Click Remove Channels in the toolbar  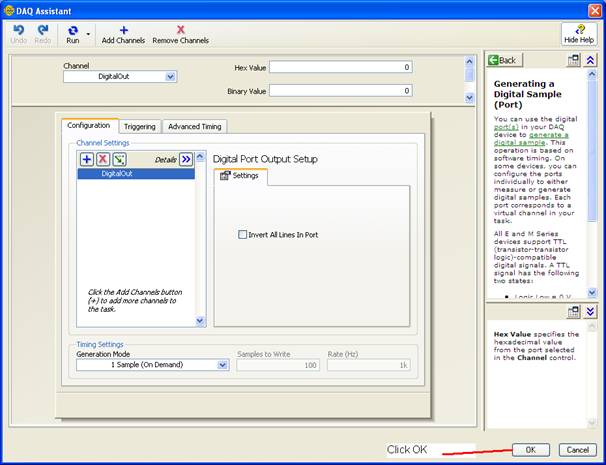[180, 34]
